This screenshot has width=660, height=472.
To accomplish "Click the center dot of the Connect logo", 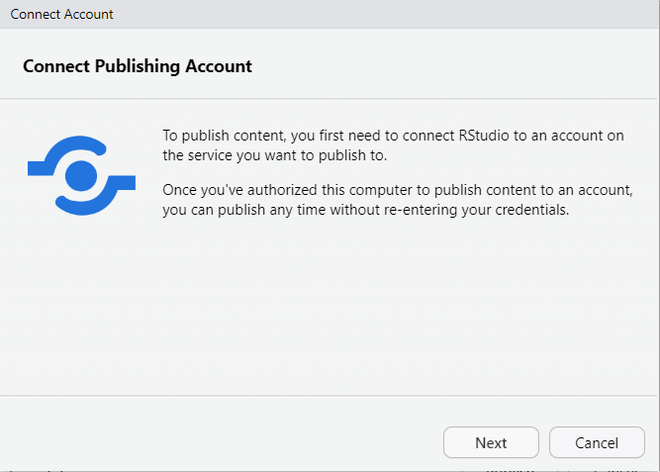I will tap(81, 177).
